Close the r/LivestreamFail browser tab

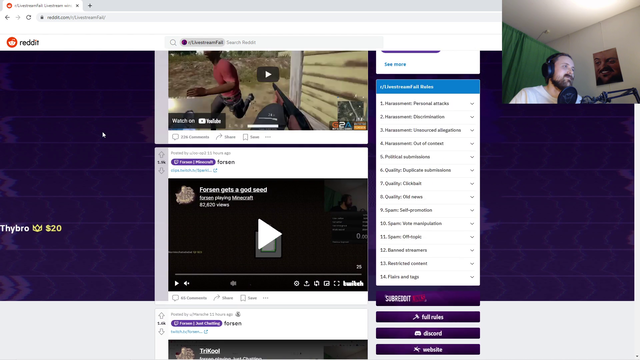point(77,6)
